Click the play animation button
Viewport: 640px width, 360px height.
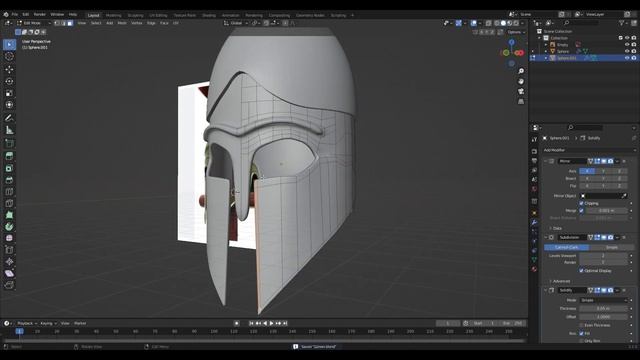click(271, 323)
